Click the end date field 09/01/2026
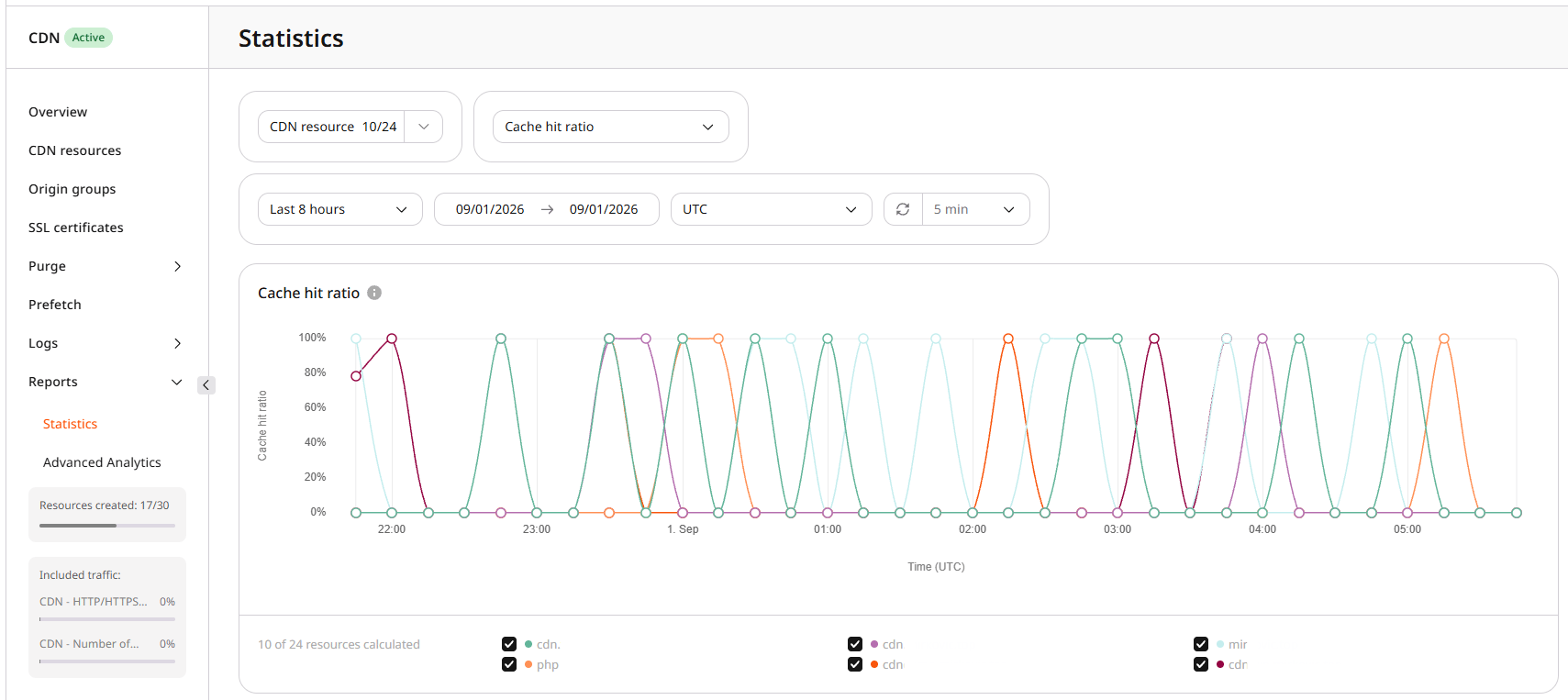Viewport: 1568px width, 700px height. point(604,209)
